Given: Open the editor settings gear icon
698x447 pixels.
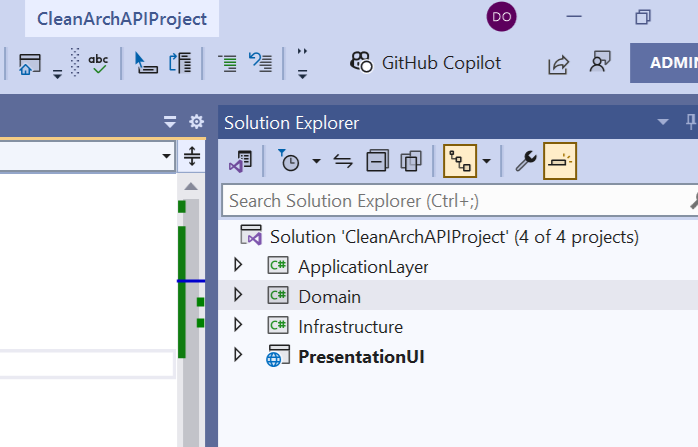Looking at the screenshot, I should (x=196, y=121).
